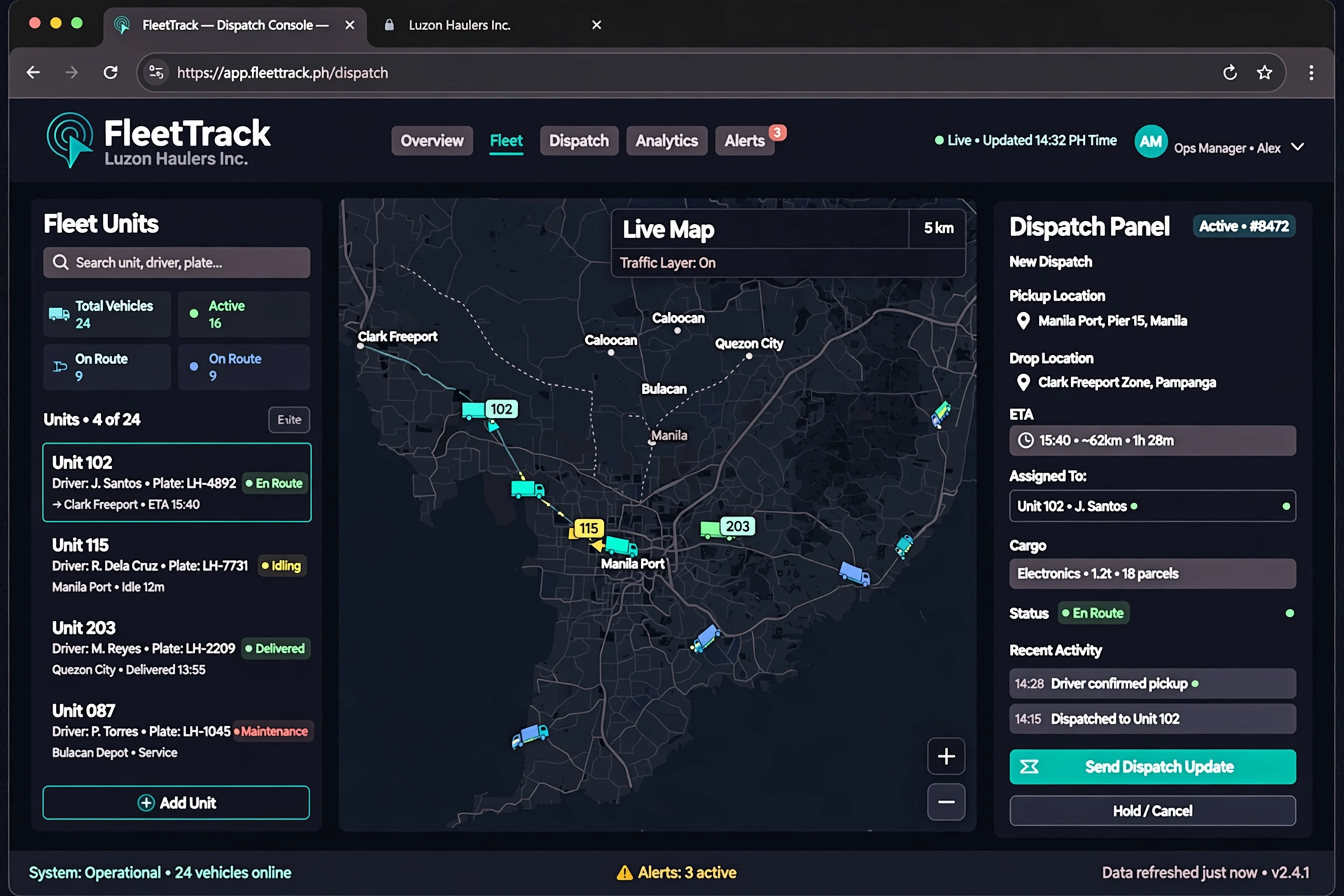Click the 5 km scale indicator
The width and height of the screenshot is (1344, 896).
click(x=938, y=228)
